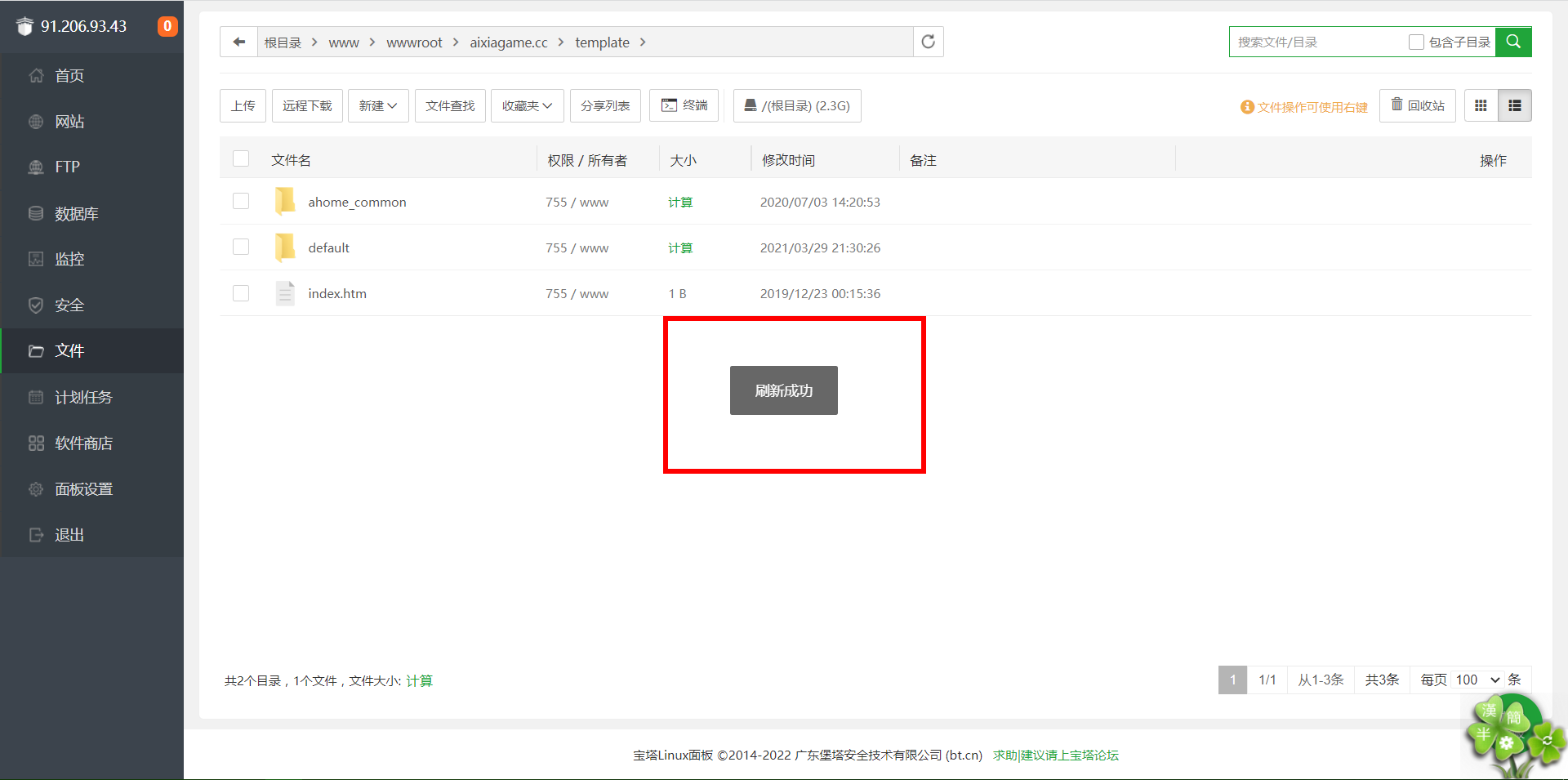
Task: Click 计算 size link for ahome_common
Action: pyautogui.click(x=680, y=202)
